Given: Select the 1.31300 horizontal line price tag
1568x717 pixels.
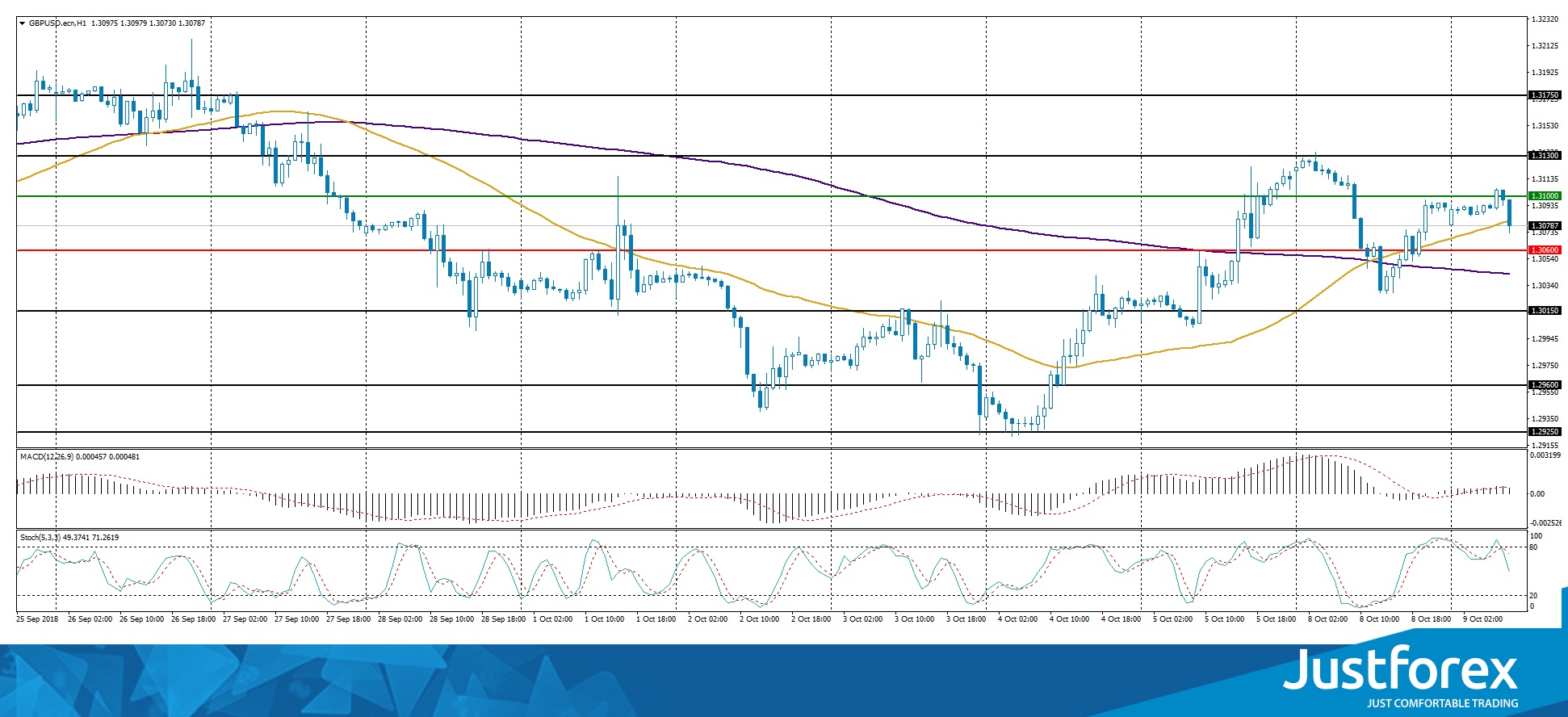Looking at the screenshot, I should click(1545, 156).
